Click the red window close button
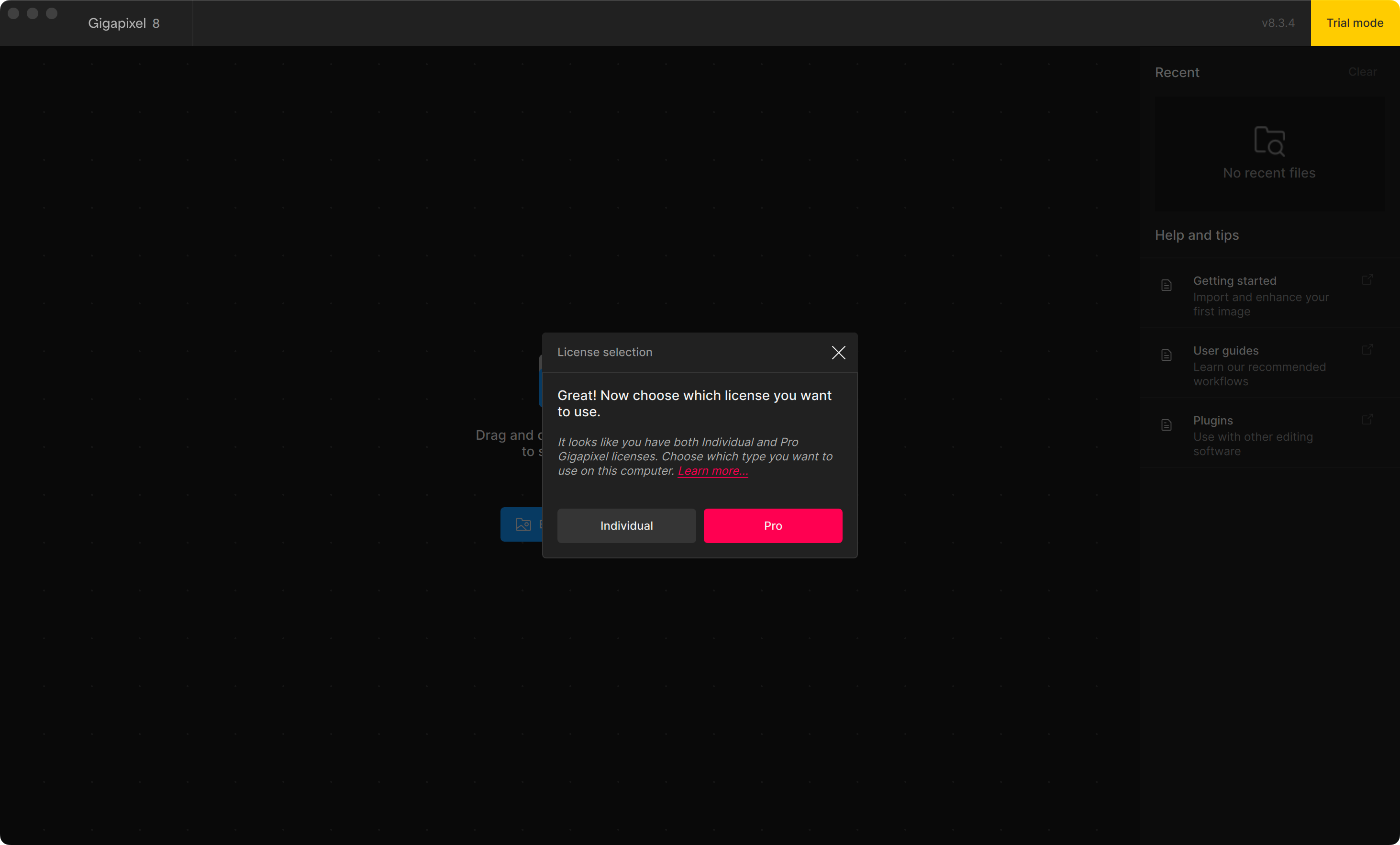 coord(13,13)
